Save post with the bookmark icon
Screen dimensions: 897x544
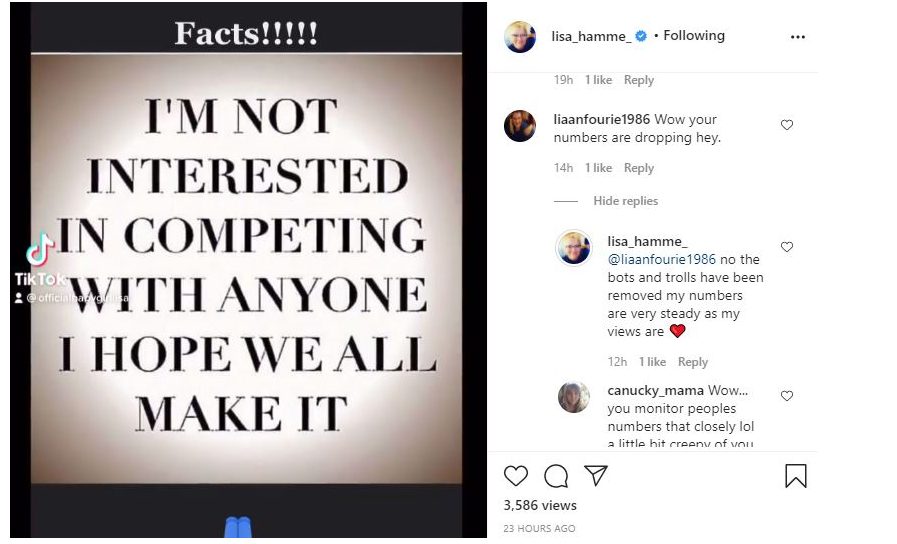click(796, 476)
